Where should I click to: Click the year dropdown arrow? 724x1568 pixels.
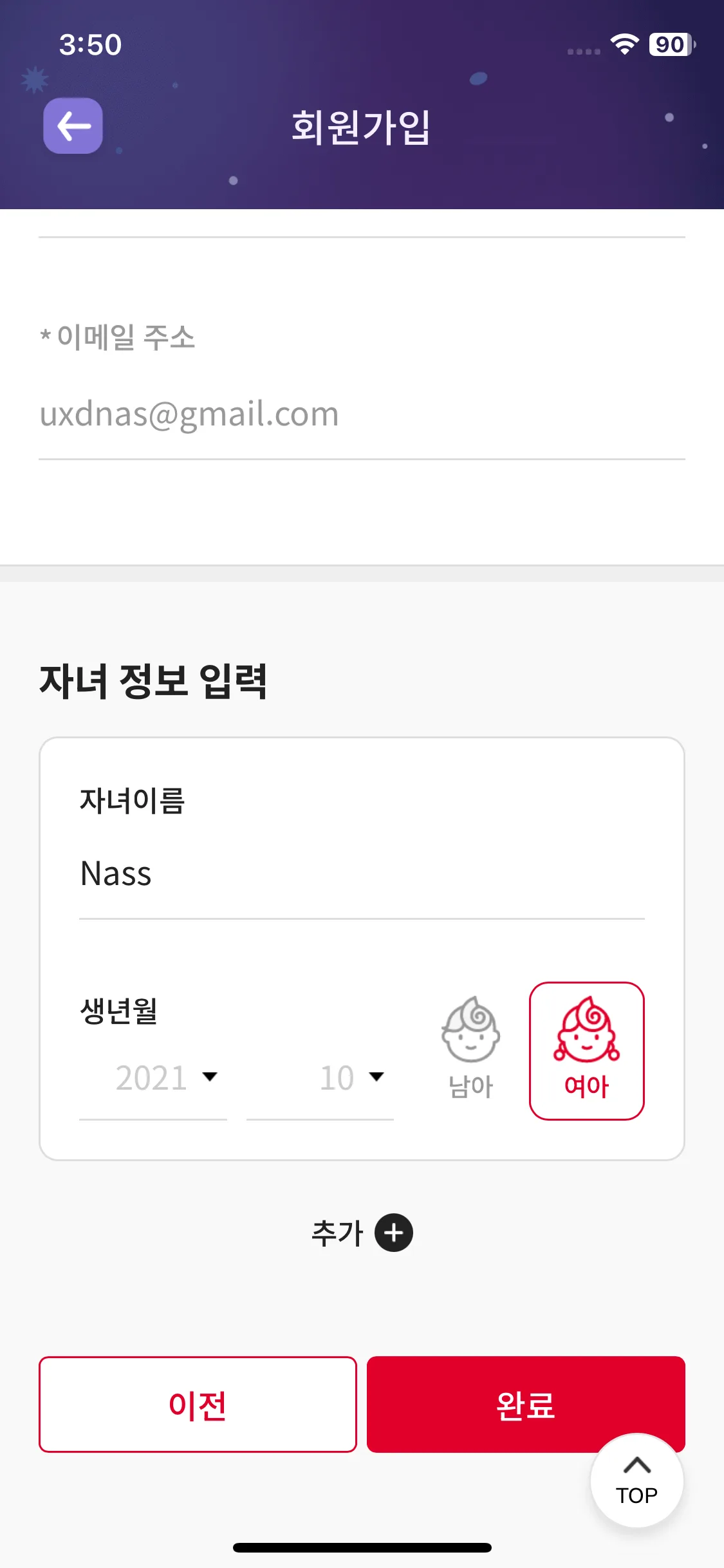click(x=210, y=1077)
